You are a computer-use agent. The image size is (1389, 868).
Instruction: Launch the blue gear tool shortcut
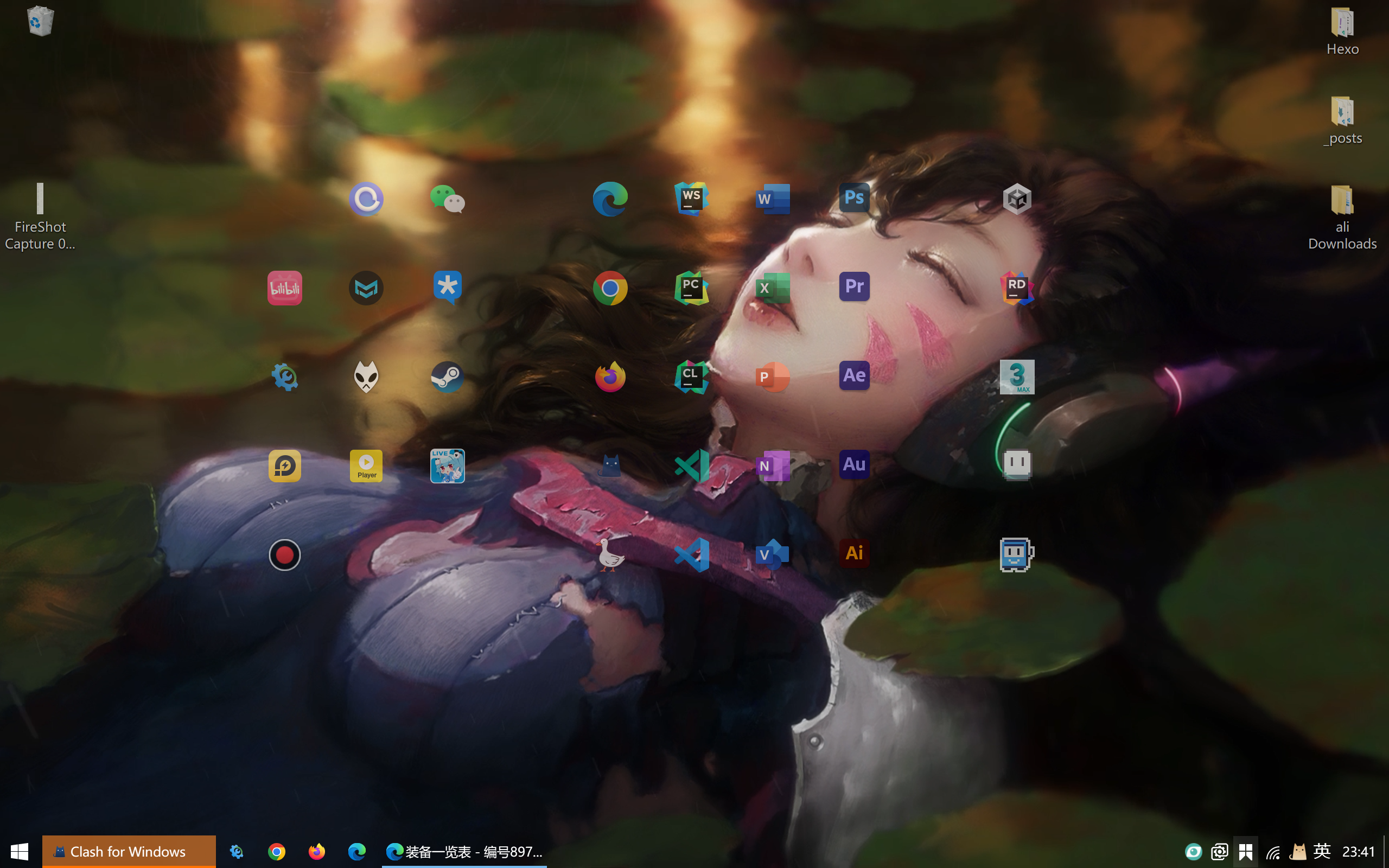click(285, 377)
